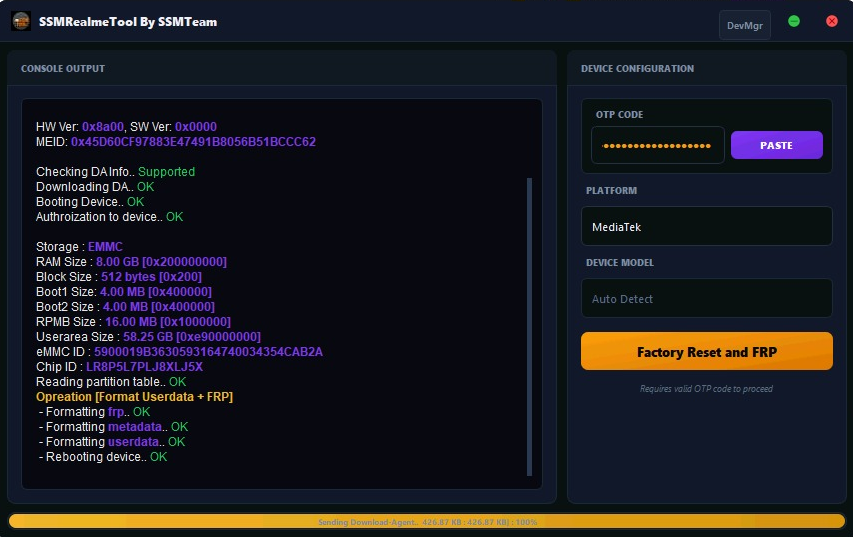Click the Block Size 512 bytes value
Image resolution: width=853 pixels, height=537 pixels.
click(x=151, y=277)
